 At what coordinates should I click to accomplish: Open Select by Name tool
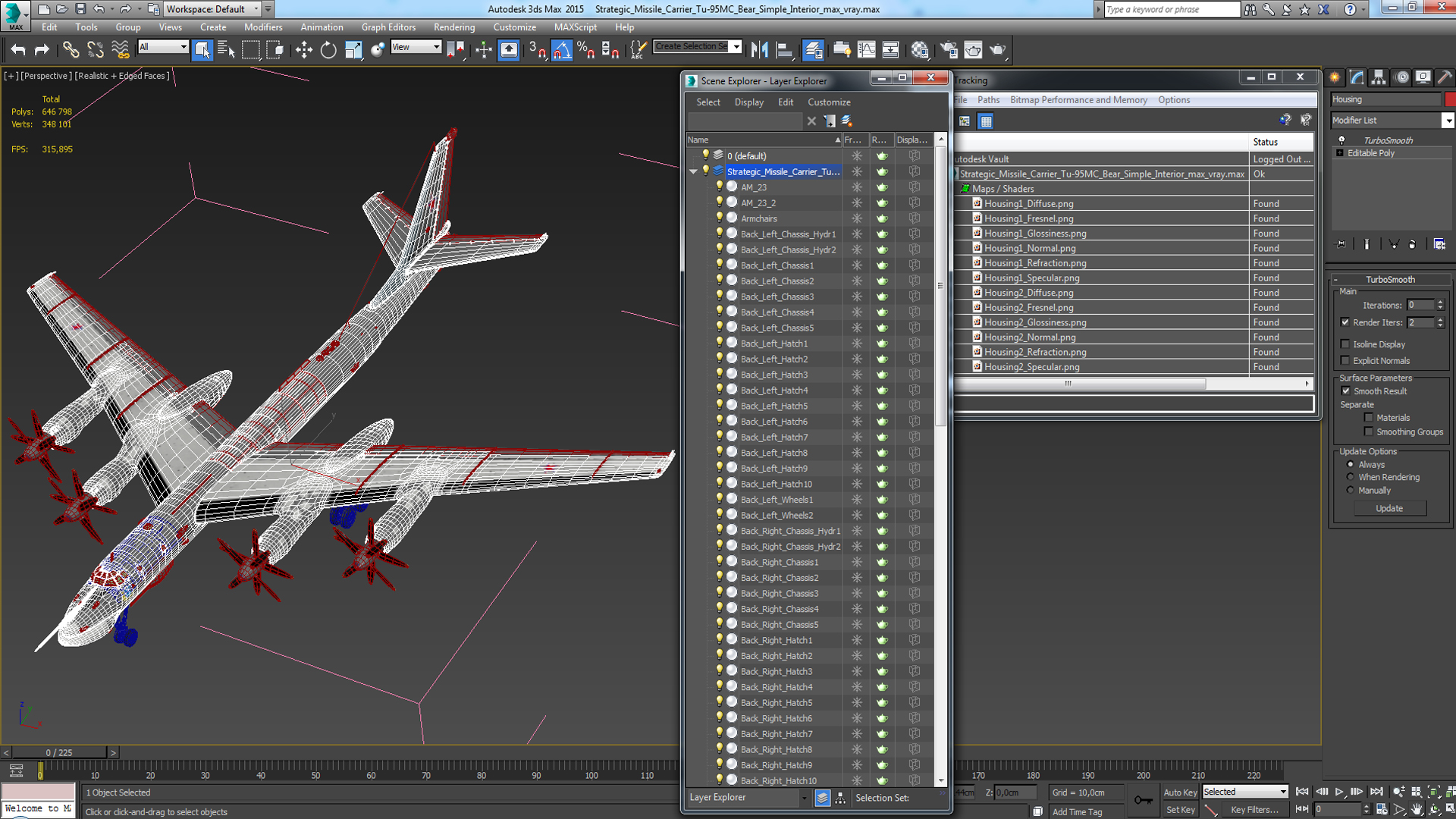[226, 50]
